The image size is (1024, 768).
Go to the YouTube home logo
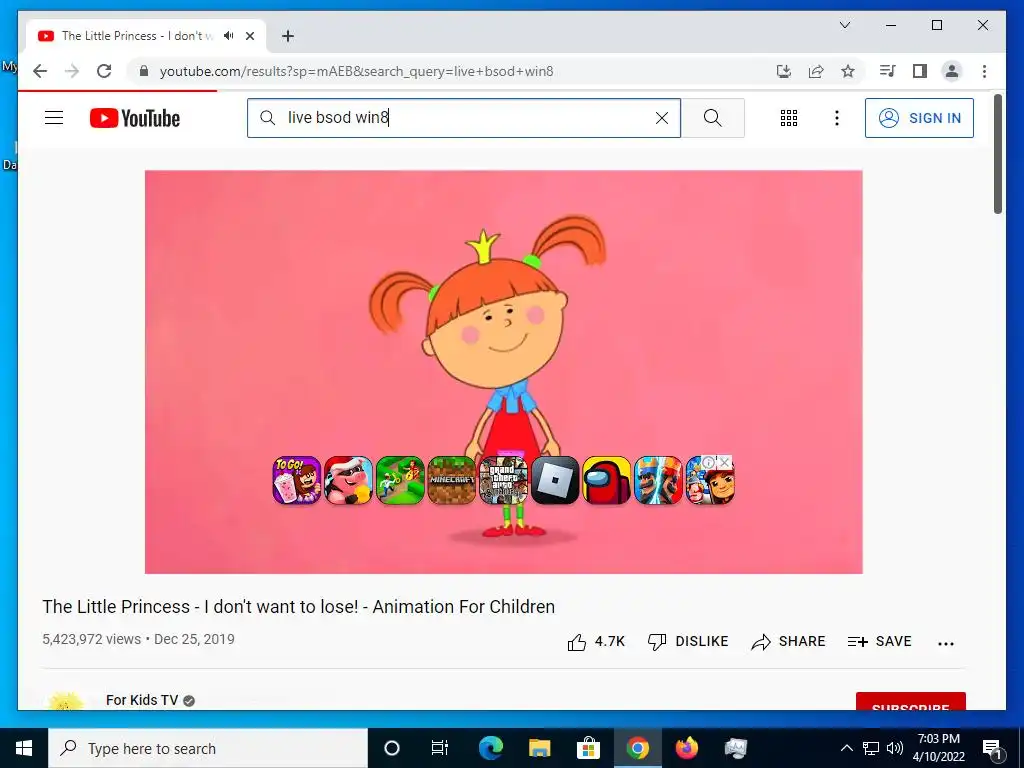point(135,118)
